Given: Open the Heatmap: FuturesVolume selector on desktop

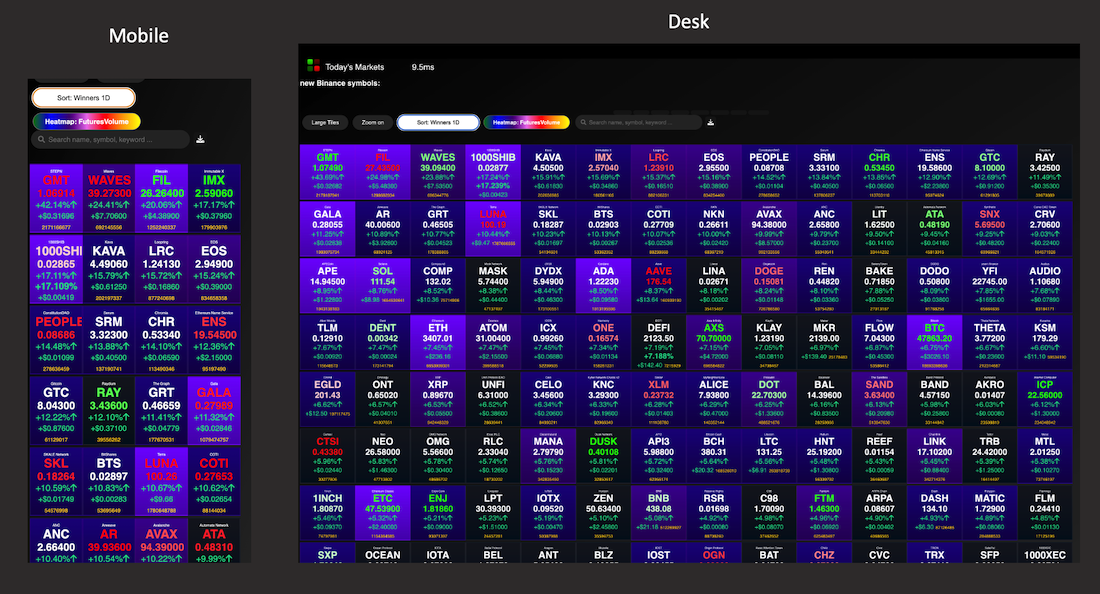Looking at the screenshot, I should (526, 122).
